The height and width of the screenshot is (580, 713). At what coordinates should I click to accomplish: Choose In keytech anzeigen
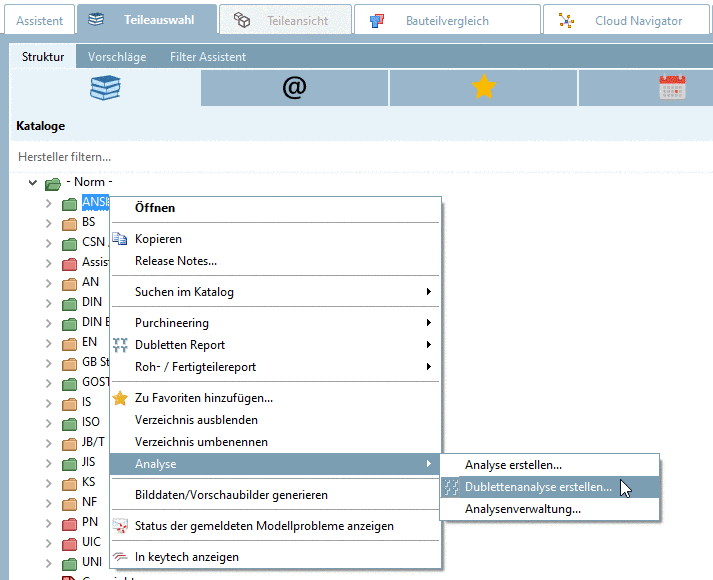[275, 557]
